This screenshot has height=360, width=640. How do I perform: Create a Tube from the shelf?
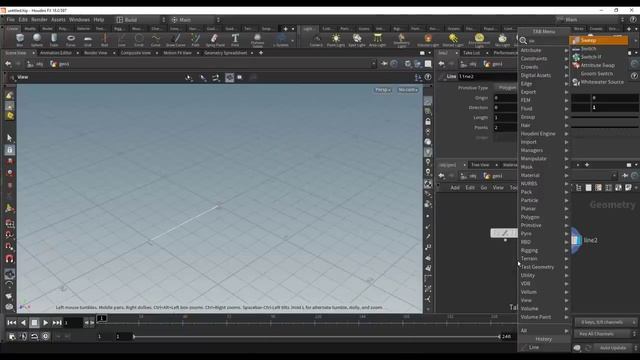54,40
